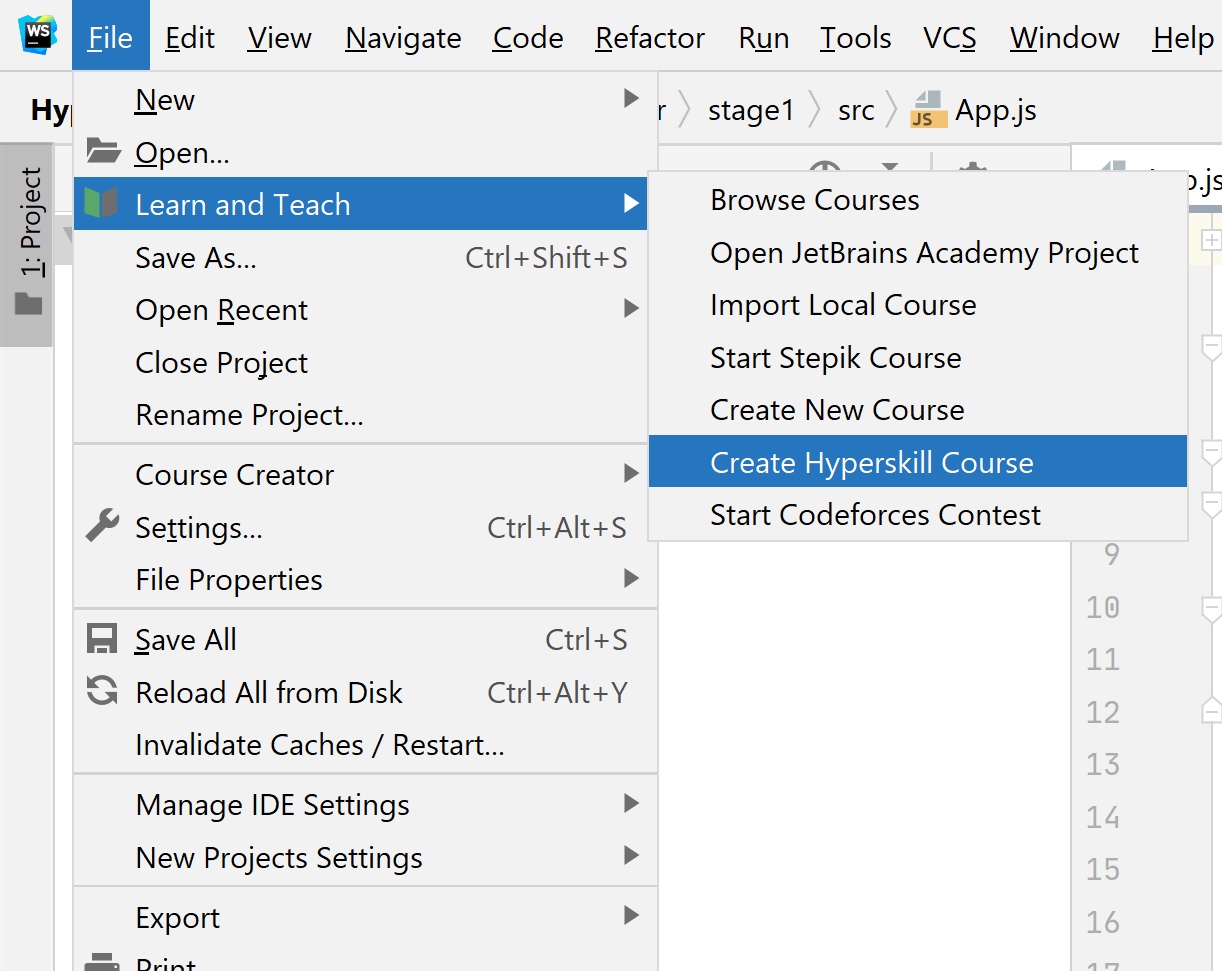
Task: Open the Refactor menu
Action: (650, 38)
